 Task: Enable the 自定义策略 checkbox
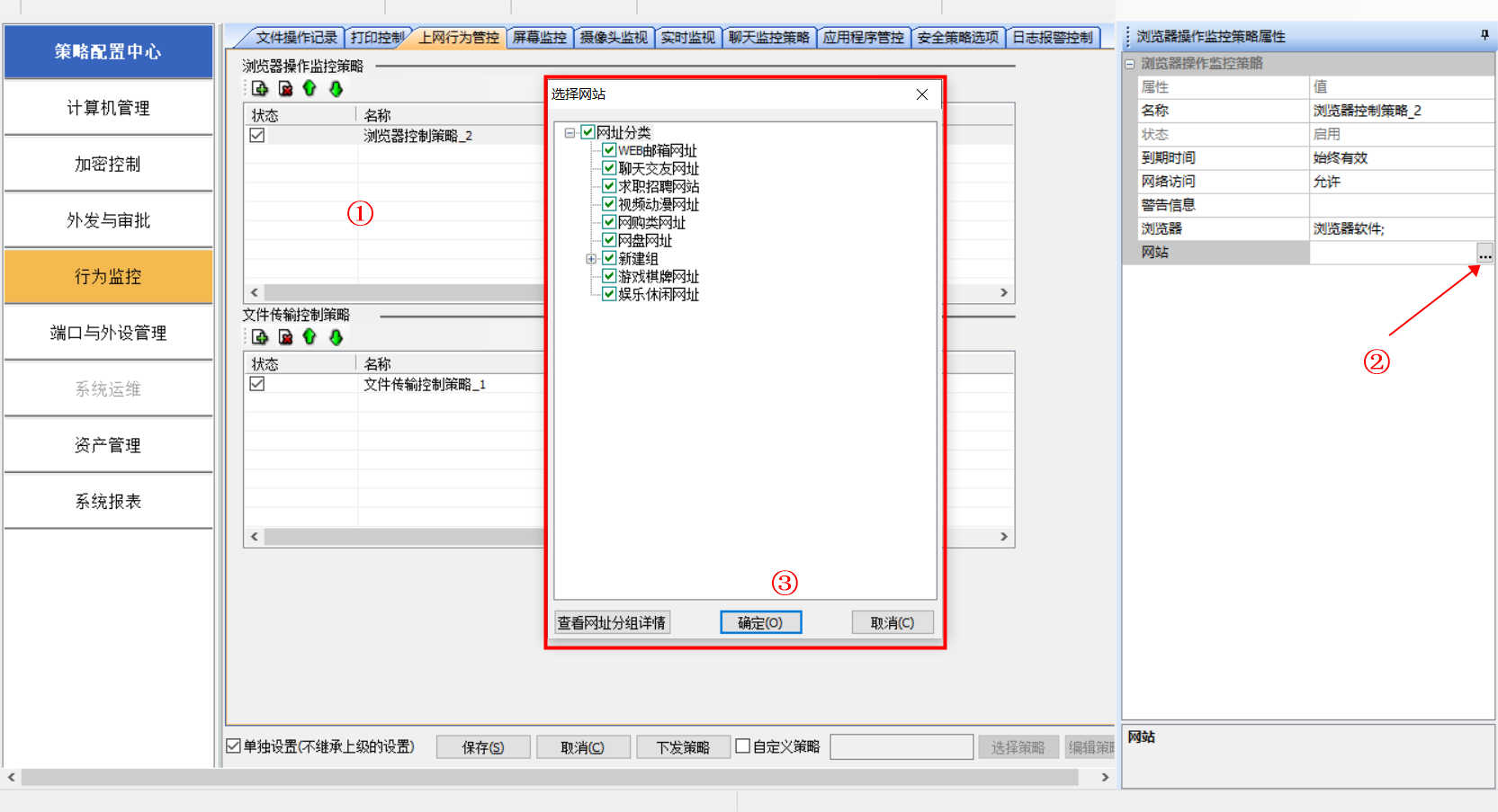coord(743,746)
